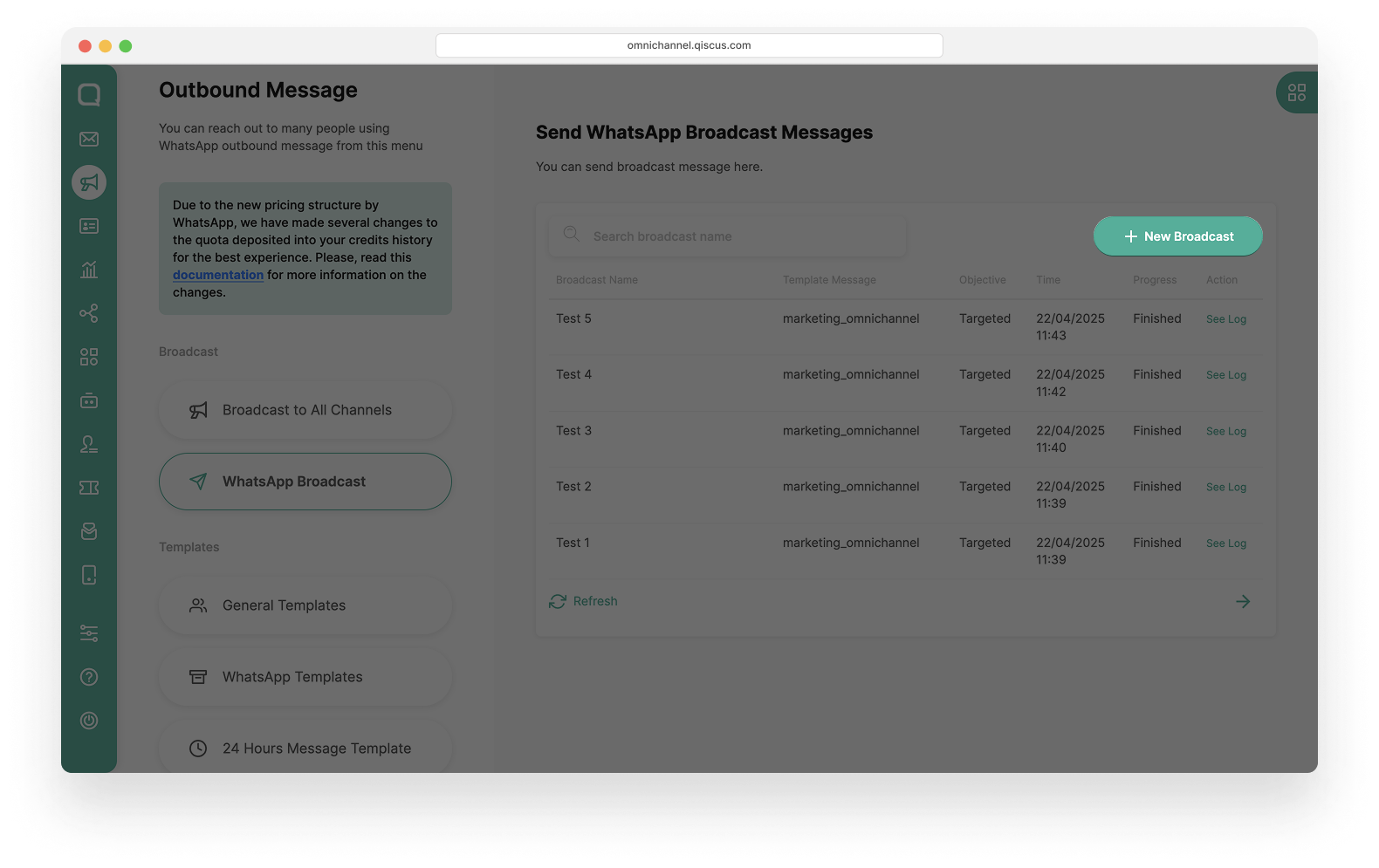Image resolution: width=1379 pixels, height=868 pixels.
Task: Click the Send WhatsApp Broadcast Messages heading
Action: pos(704,133)
